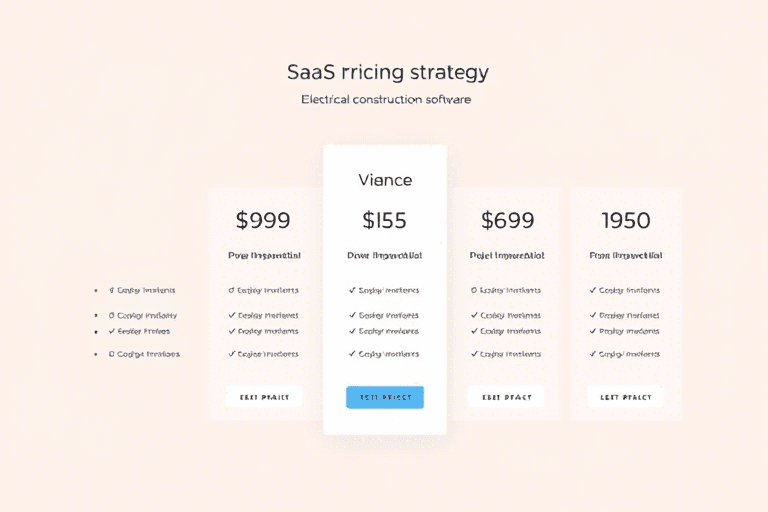Screen dimensions: 768x512
Task: Click the white button under $699 plan
Action: (505, 397)
